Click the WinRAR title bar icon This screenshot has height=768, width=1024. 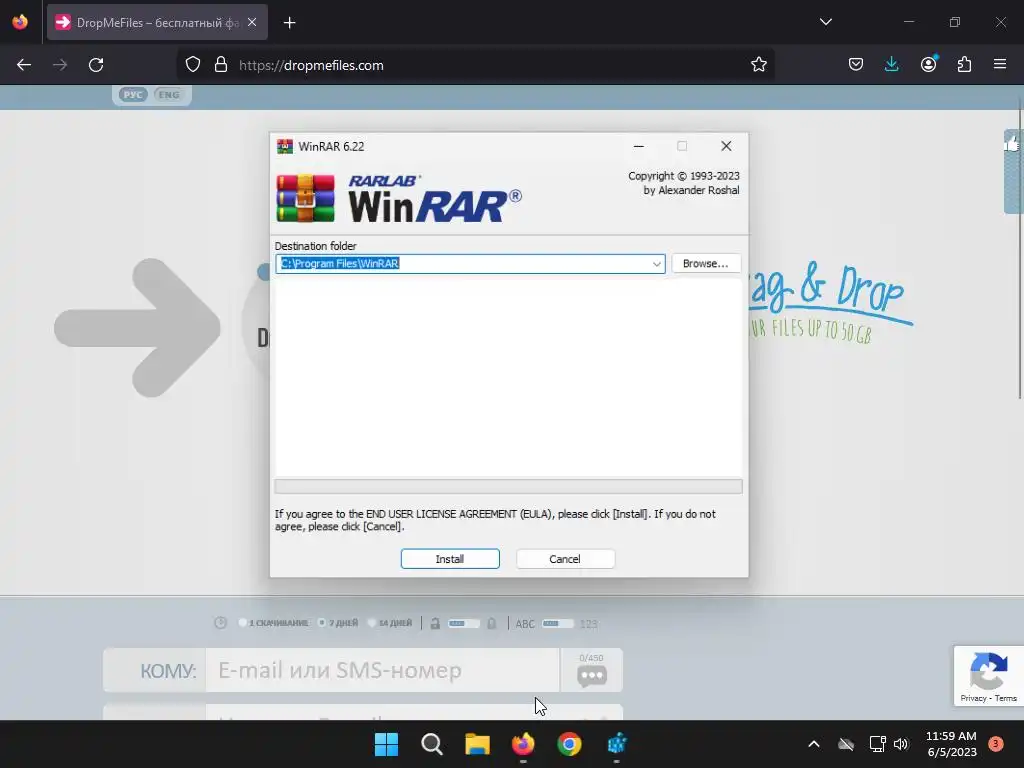point(285,146)
